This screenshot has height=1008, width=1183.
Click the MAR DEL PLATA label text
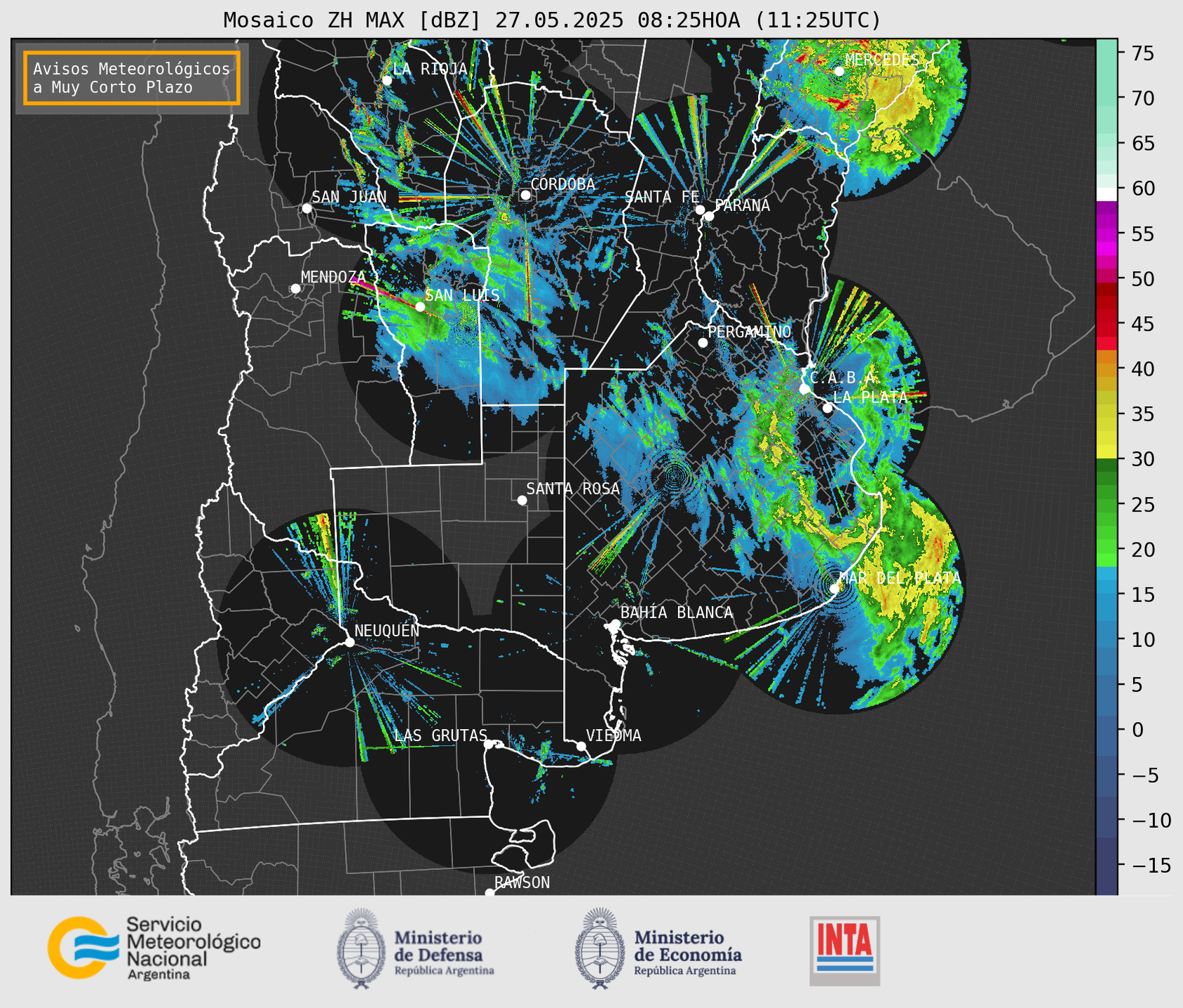900,578
